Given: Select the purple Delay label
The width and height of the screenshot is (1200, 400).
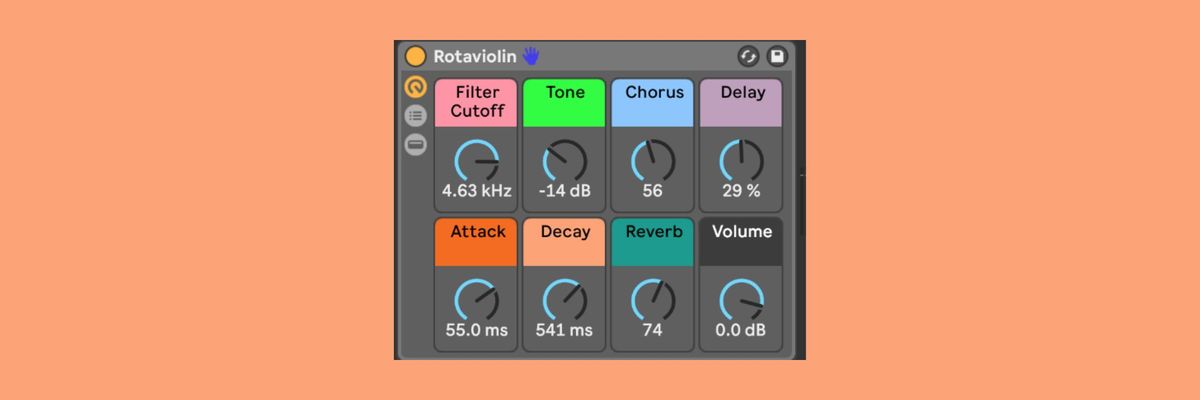Looking at the screenshot, I should pyautogui.click(x=741, y=102).
